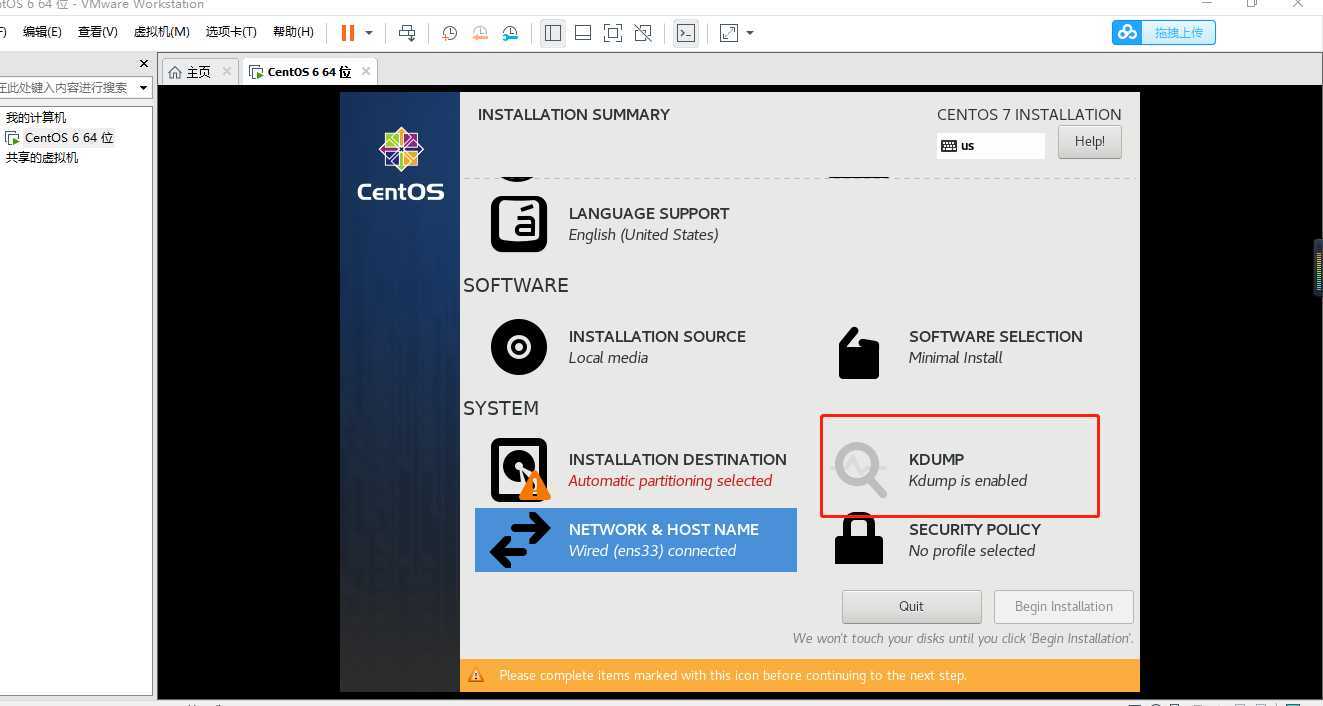Screen dimensions: 1323x706
Task: Close the 主页 tab
Action: [227, 71]
